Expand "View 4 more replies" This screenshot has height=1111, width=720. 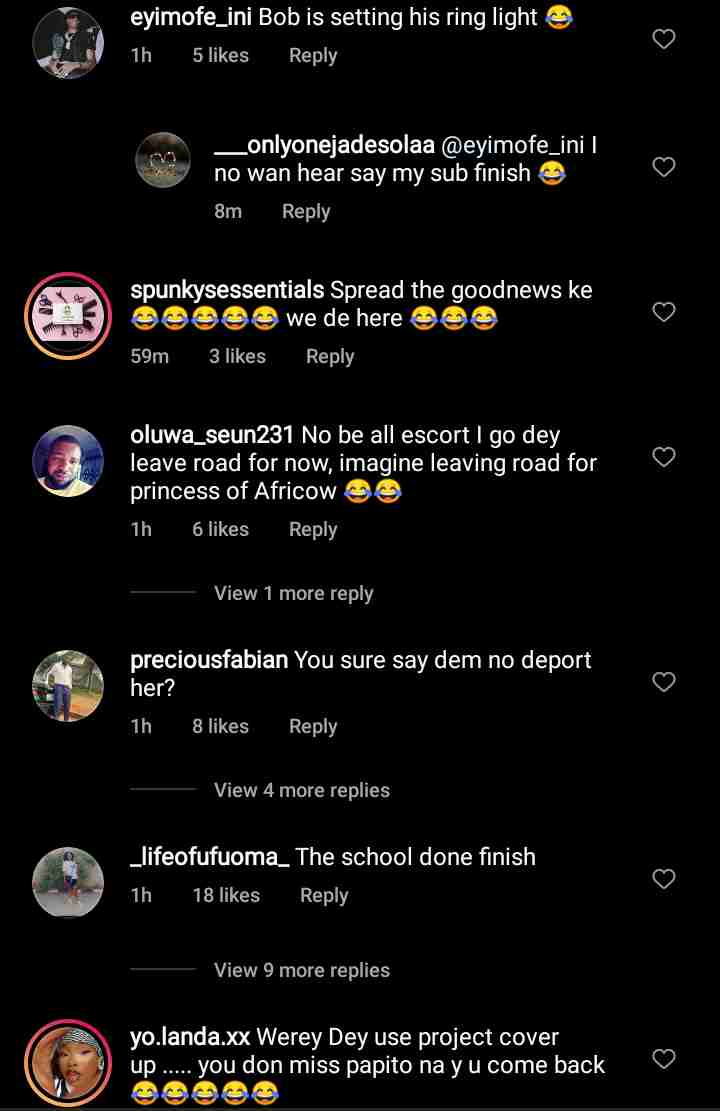click(x=301, y=790)
